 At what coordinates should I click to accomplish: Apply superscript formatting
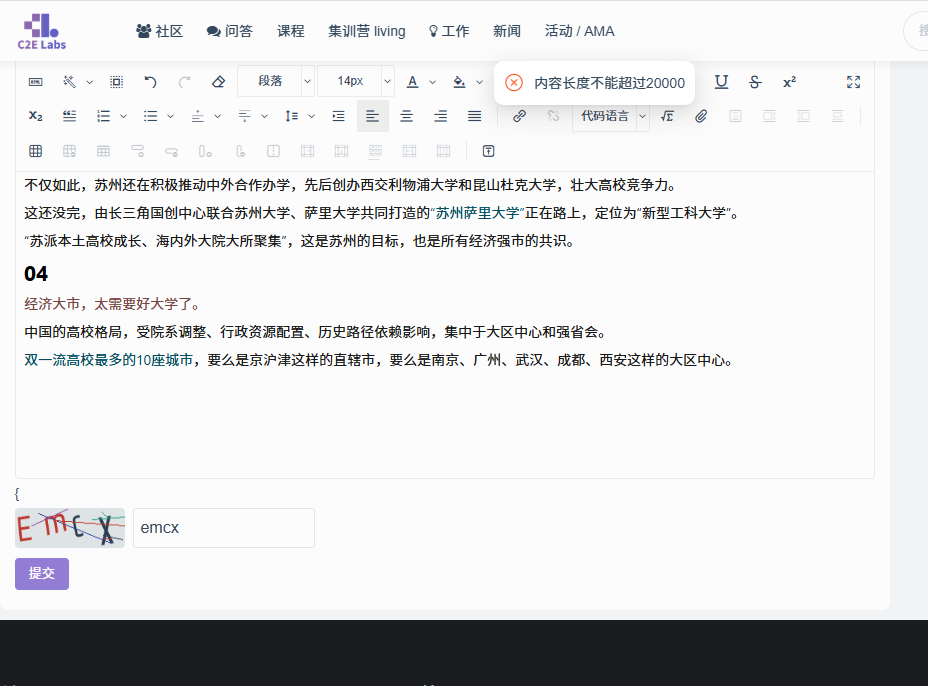[x=789, y=82]
